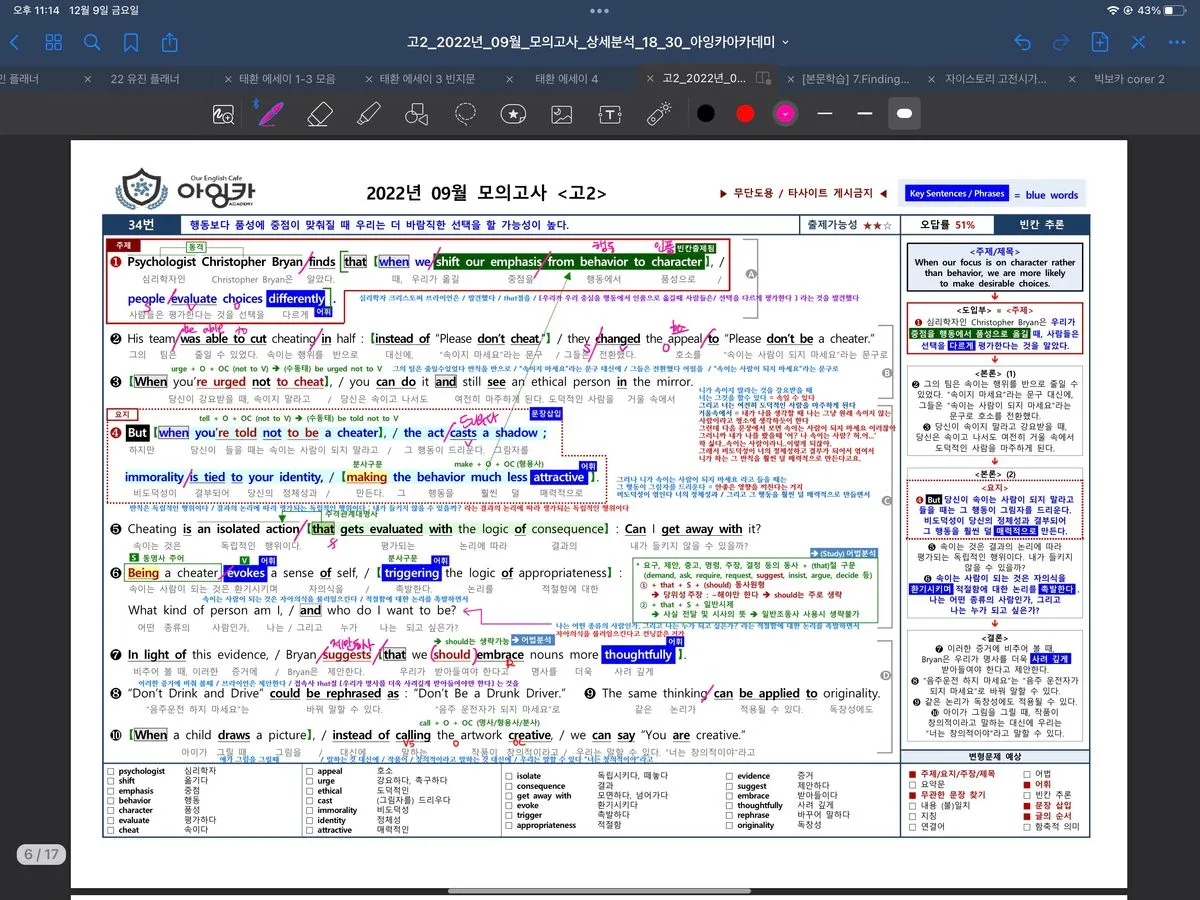Tick the checkbox beside 'appeal'

pyautogui.click(x=309, y=772)
